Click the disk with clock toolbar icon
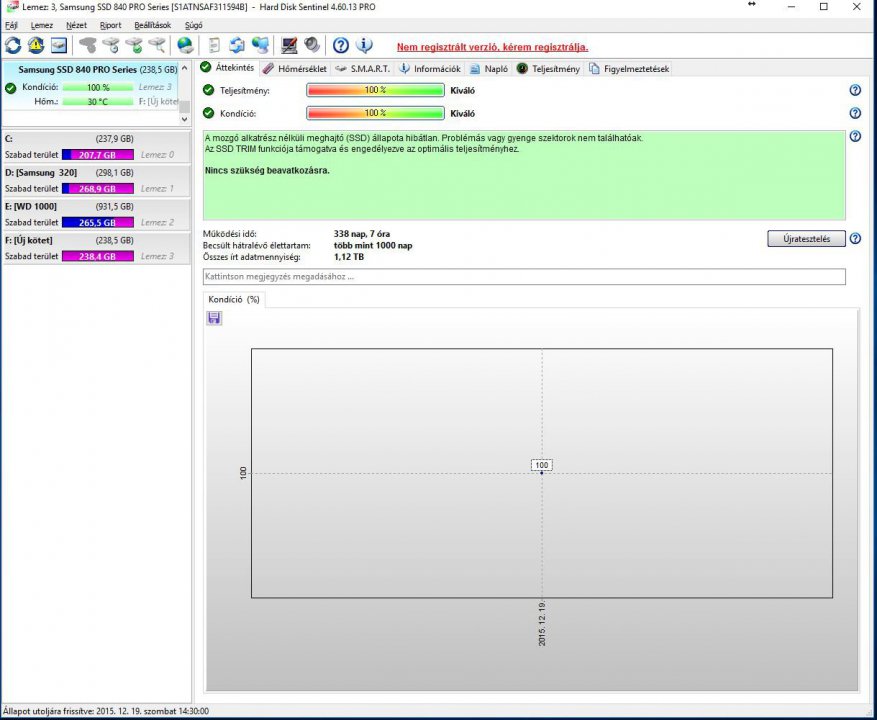 (x=110, y=45)
